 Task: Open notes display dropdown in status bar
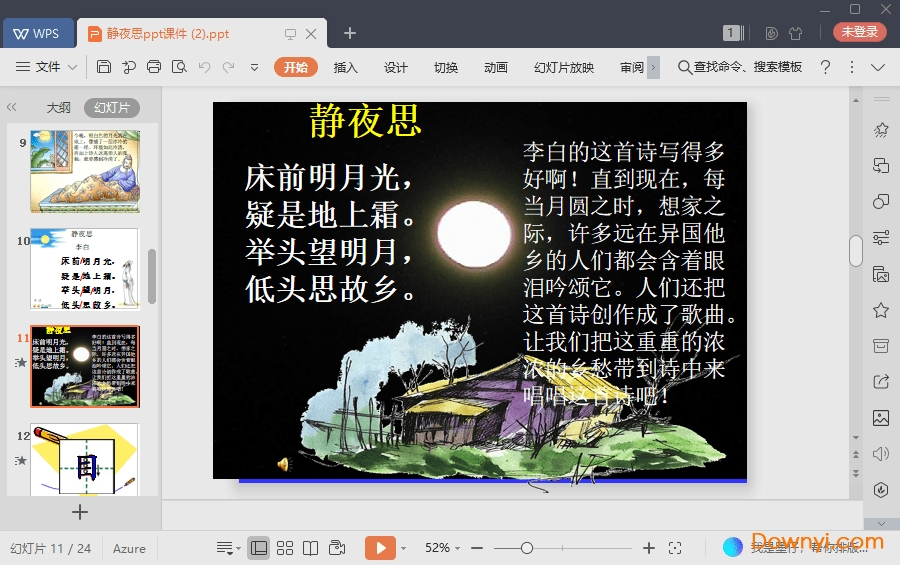tap(228, 548)
